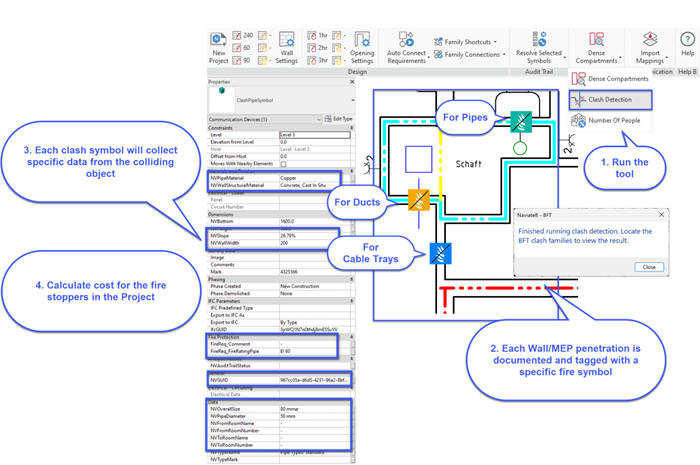Click the NVPipeDiameter 50 mm value
The image size is (700, 465).
coord(315,416)
